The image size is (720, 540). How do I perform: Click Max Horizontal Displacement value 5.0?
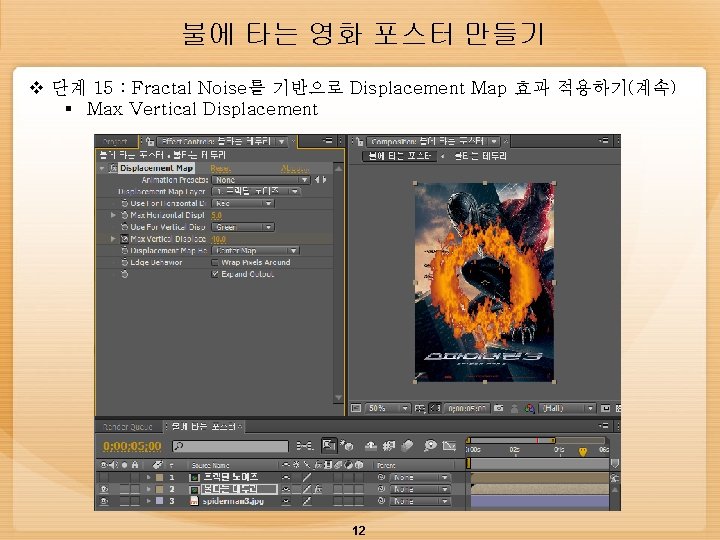pos(216,215)
